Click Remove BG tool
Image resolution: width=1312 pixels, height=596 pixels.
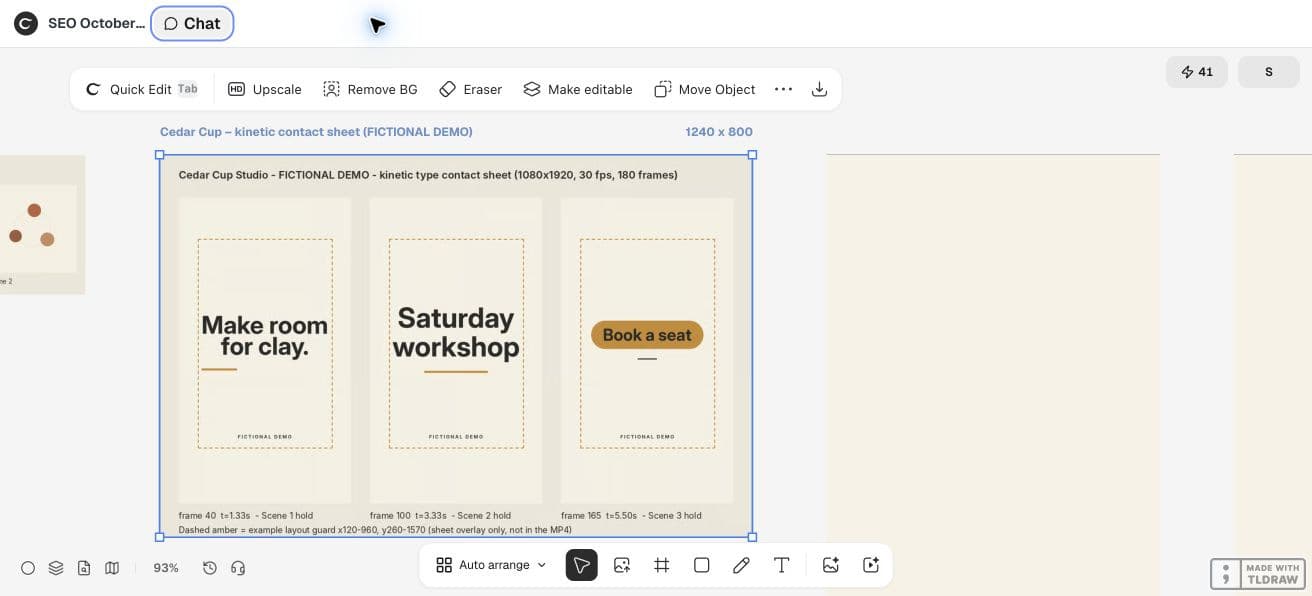(x=370, y=89)
